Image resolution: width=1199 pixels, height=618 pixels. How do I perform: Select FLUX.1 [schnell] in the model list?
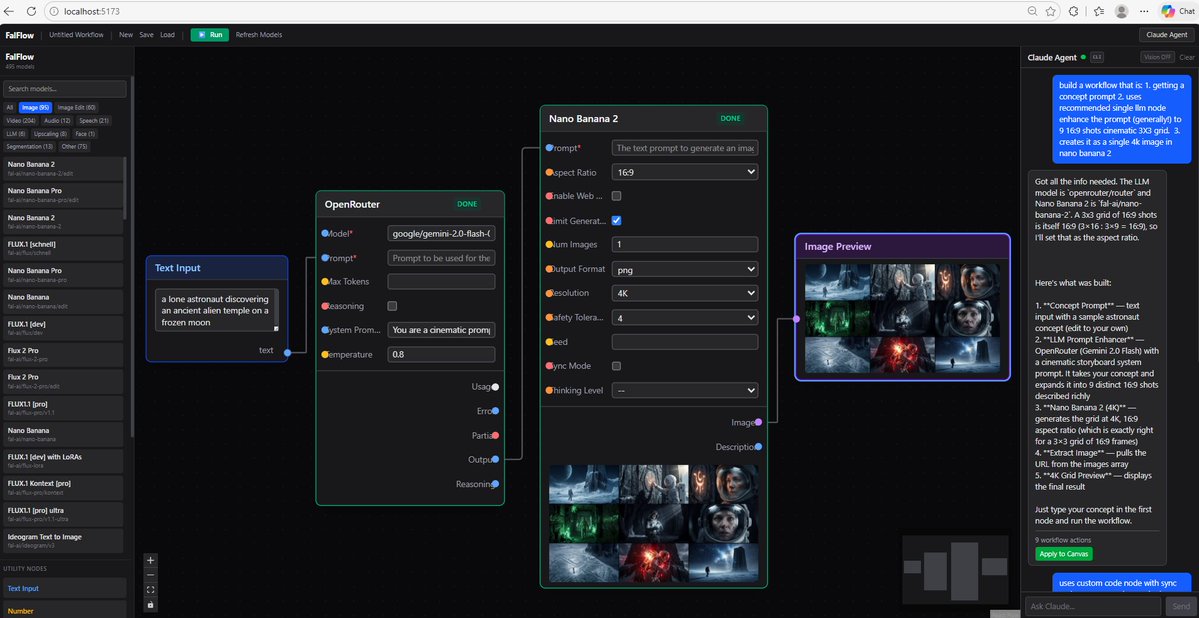point(65,248)
